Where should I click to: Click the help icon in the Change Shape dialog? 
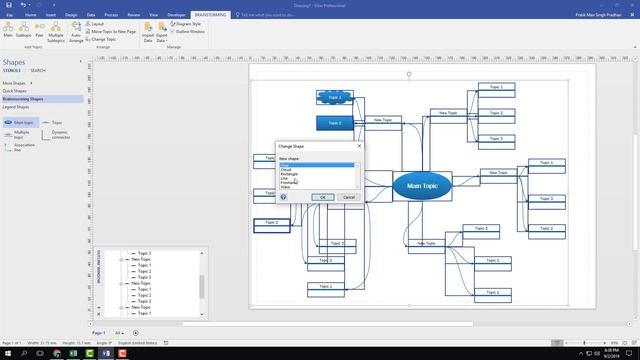click(283, 197)
